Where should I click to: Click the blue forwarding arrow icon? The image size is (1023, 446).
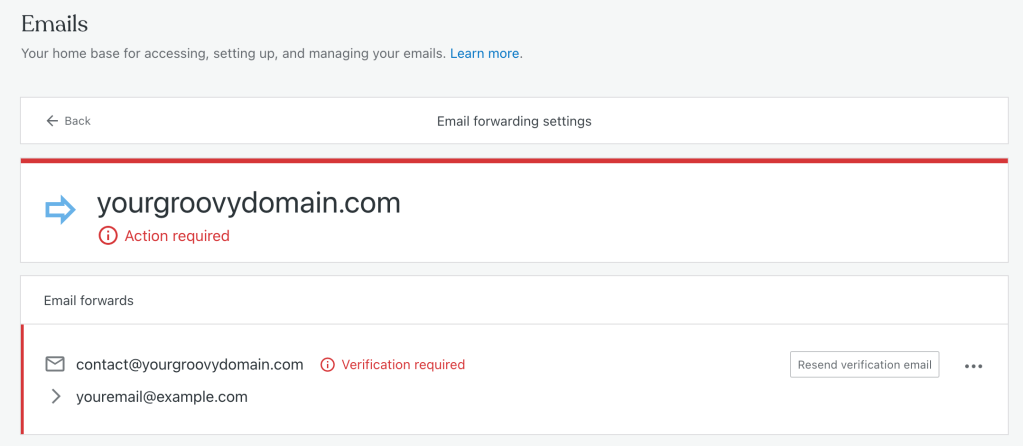61,209
